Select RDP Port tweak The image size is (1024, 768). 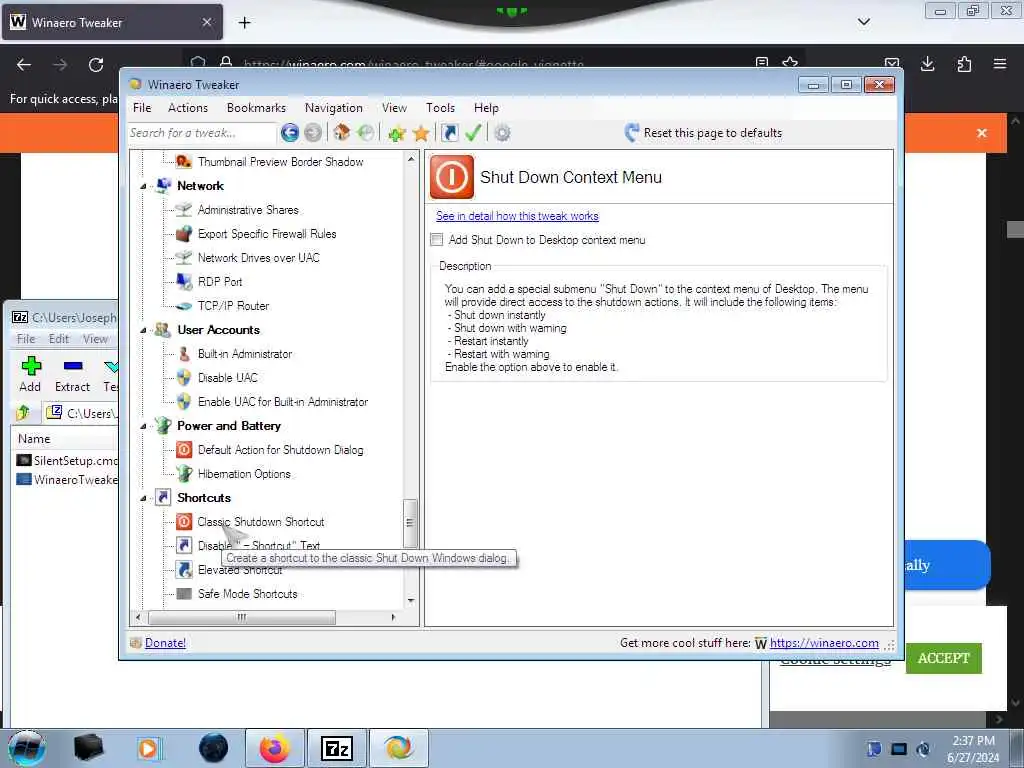220,282
